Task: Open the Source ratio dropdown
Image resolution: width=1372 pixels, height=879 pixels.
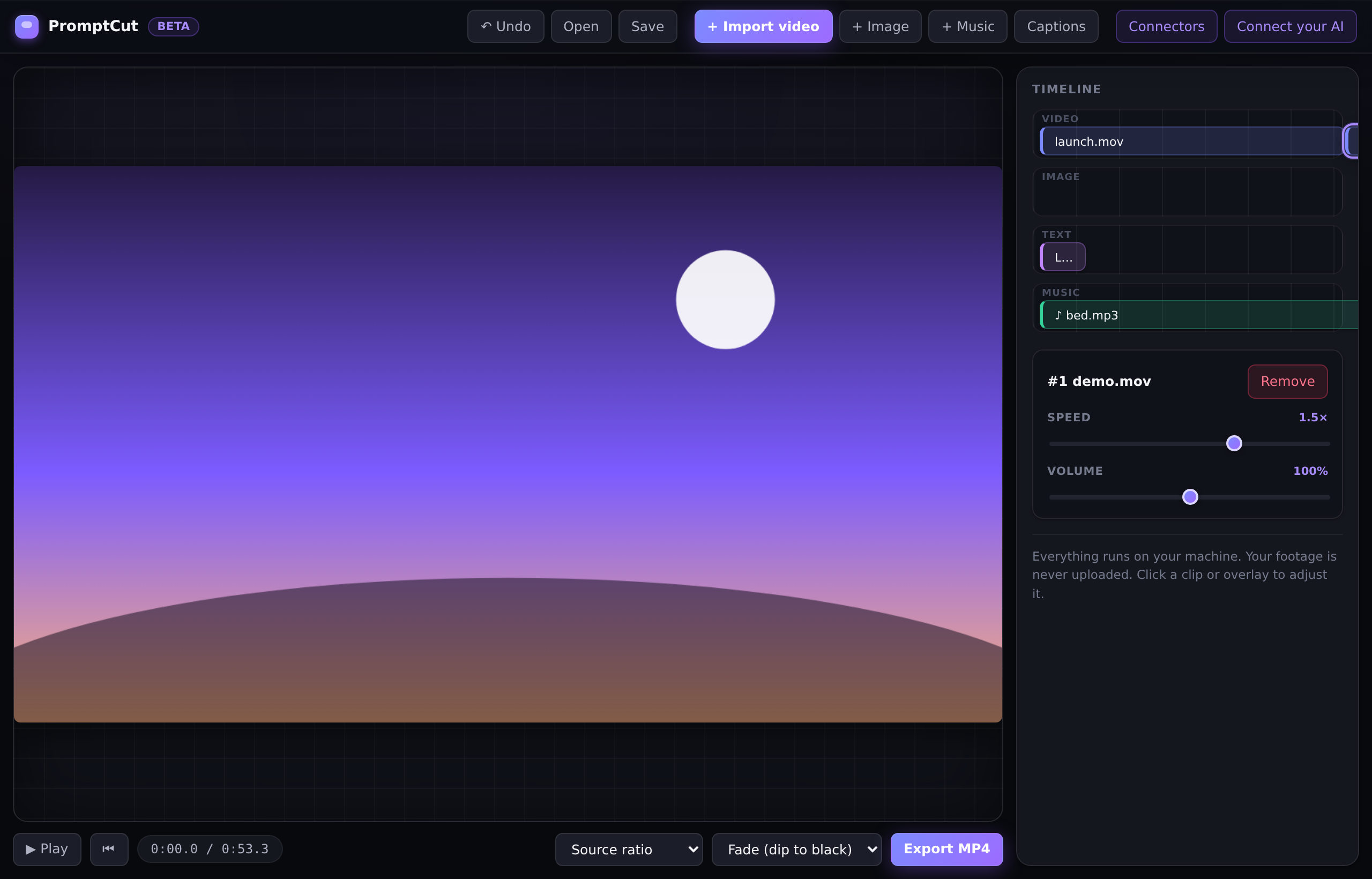Action: click(x=628, y=850)
